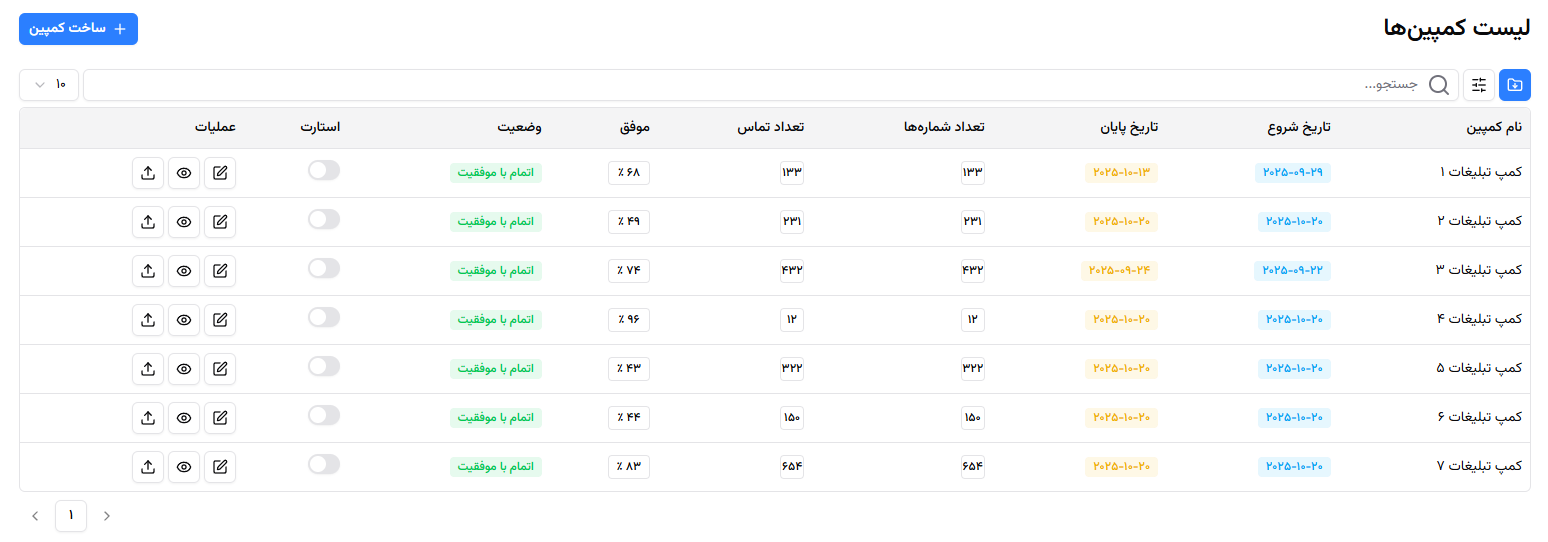Image resolution: width=1548 pixels, height=542 pixels.
Task: Click view eye icon for کمپ تبلیغات ۲
Action: tap(184, 222)
